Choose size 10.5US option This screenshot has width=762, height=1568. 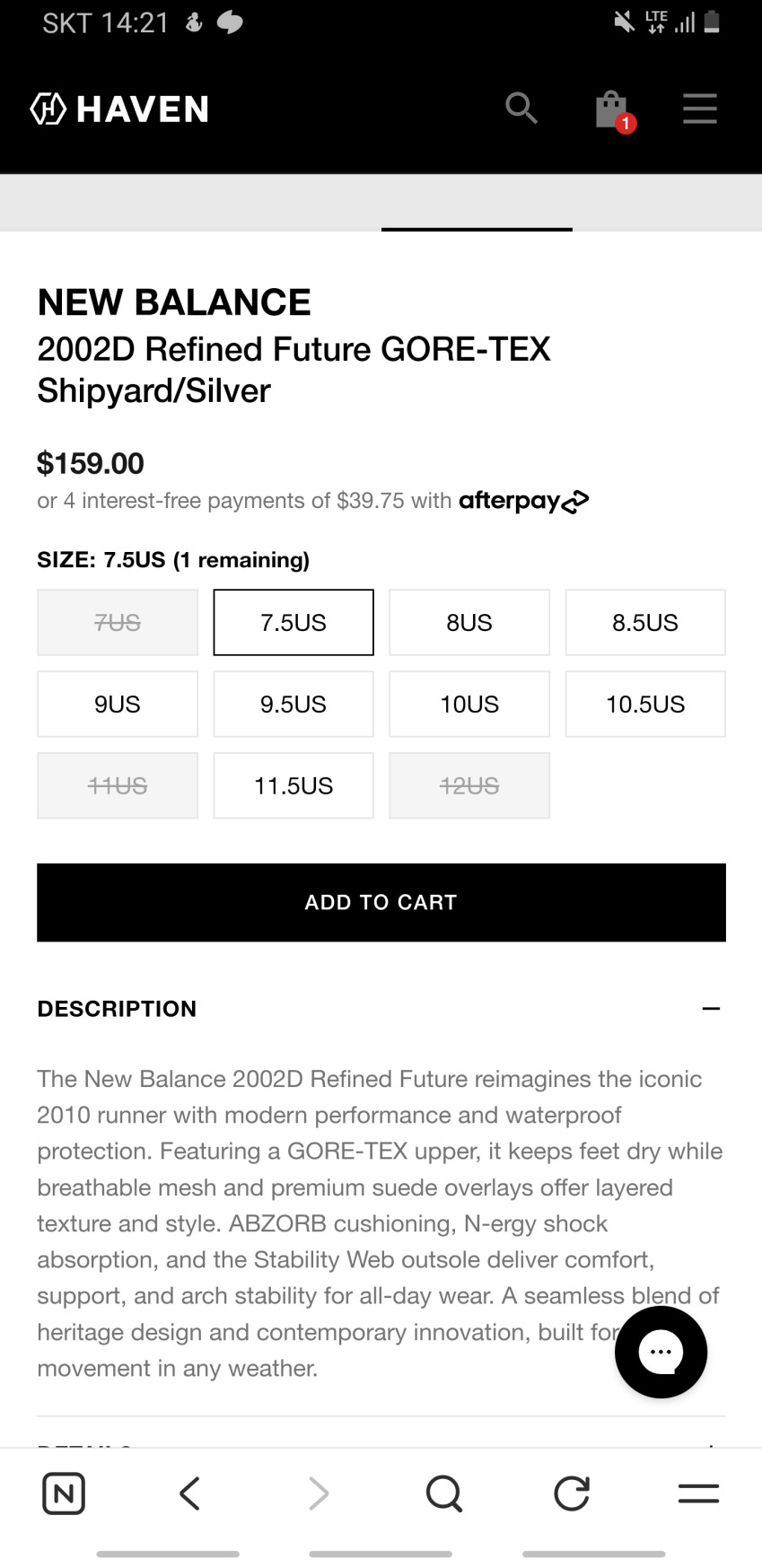645,705
